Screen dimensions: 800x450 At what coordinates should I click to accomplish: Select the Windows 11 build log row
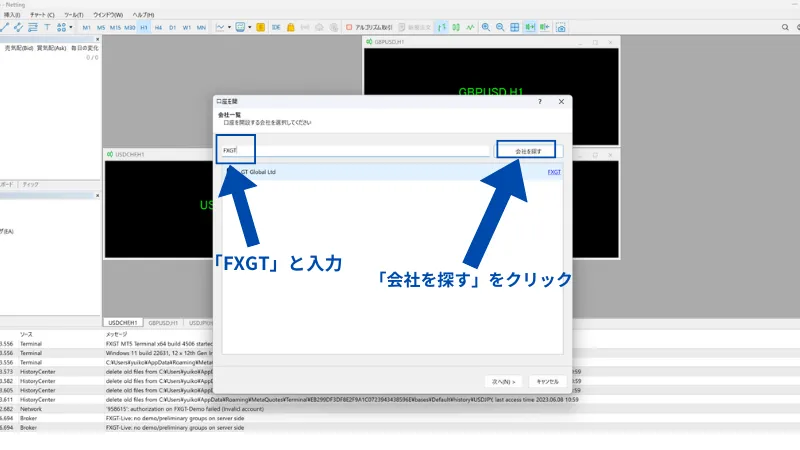click(400, 353)
